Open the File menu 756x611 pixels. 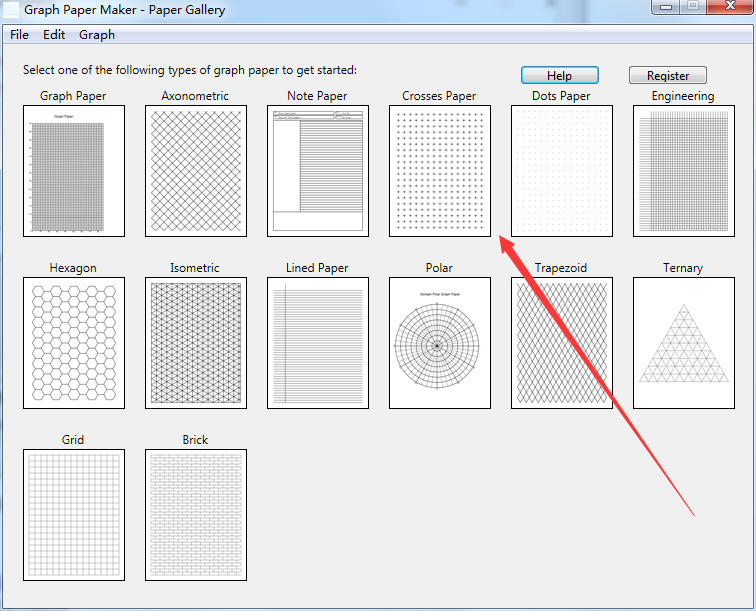pos(19,35)
